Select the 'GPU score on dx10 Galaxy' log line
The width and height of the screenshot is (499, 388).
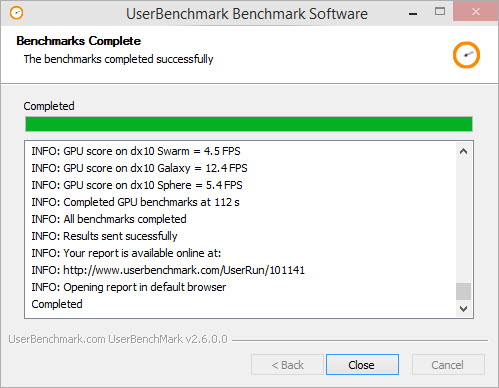click(x=139, y=168)
